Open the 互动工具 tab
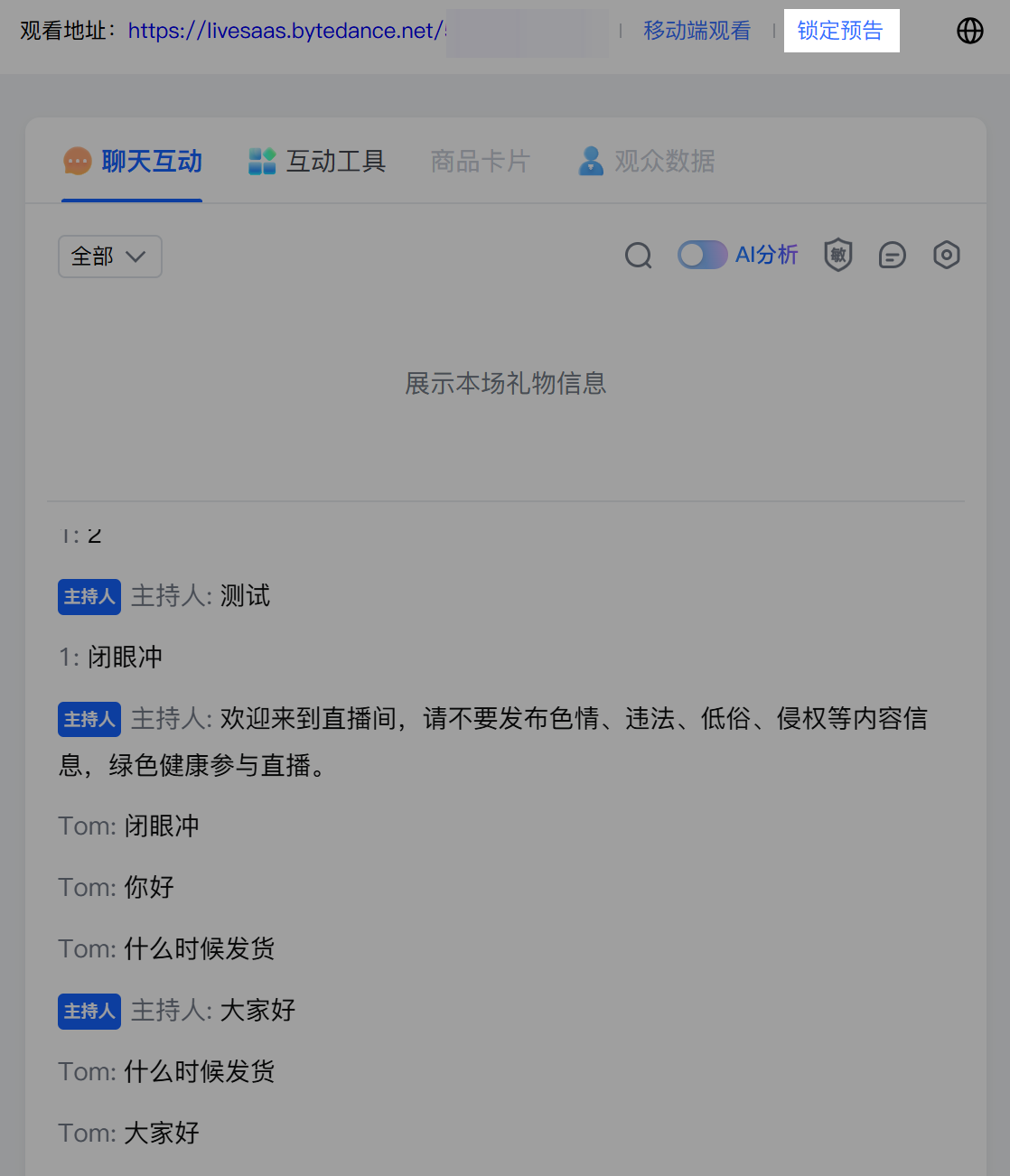1010x1176 pixels. [x=317, y=162]
